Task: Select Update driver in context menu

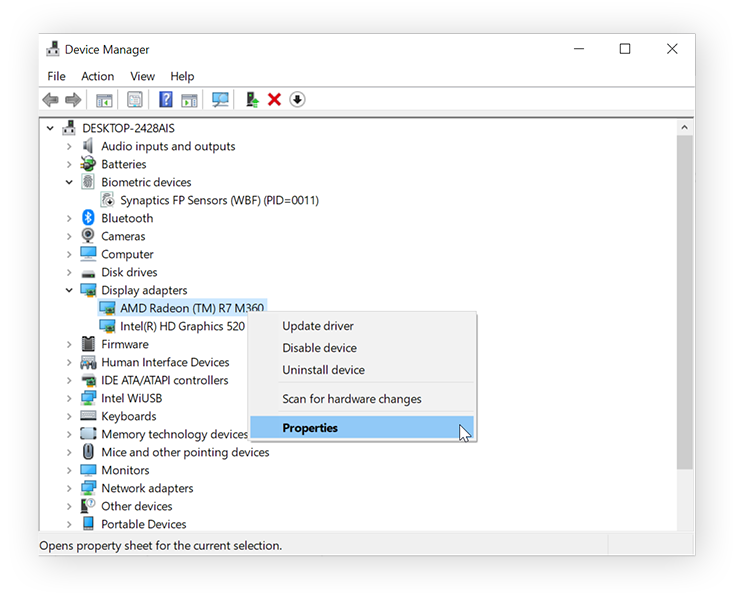Action: (318, 326)
